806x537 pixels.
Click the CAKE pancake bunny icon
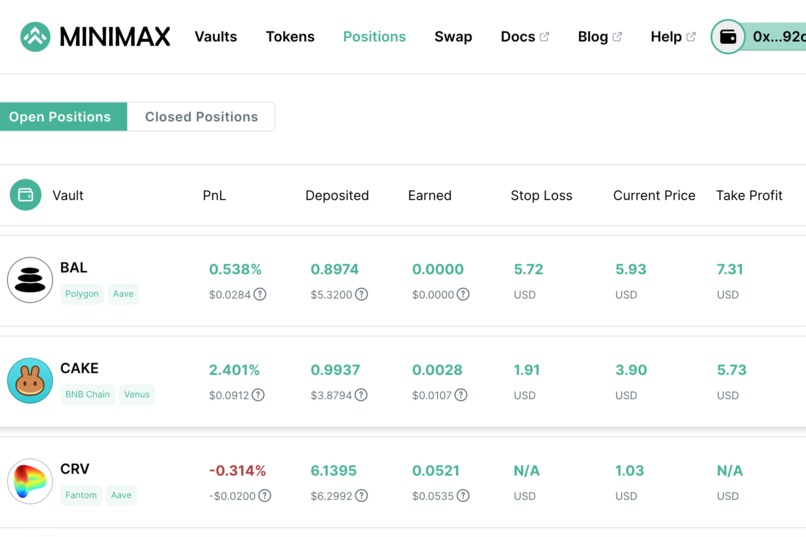point(30,380)
